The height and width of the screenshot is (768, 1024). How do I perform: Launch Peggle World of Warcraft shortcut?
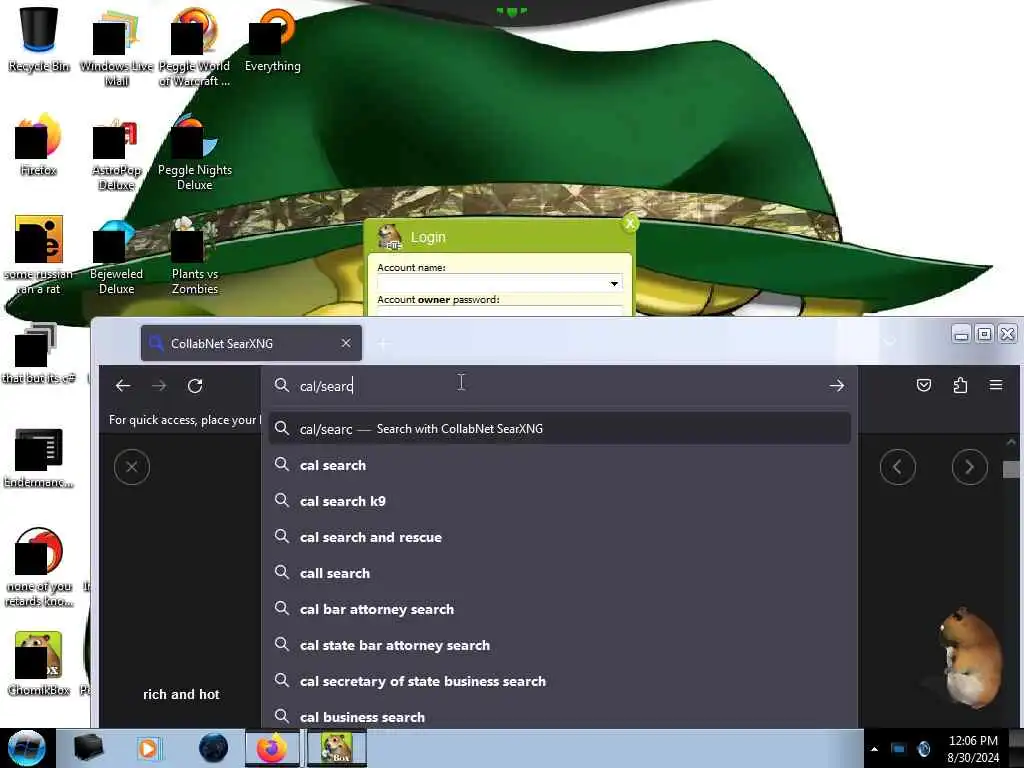tap(194, 47)
